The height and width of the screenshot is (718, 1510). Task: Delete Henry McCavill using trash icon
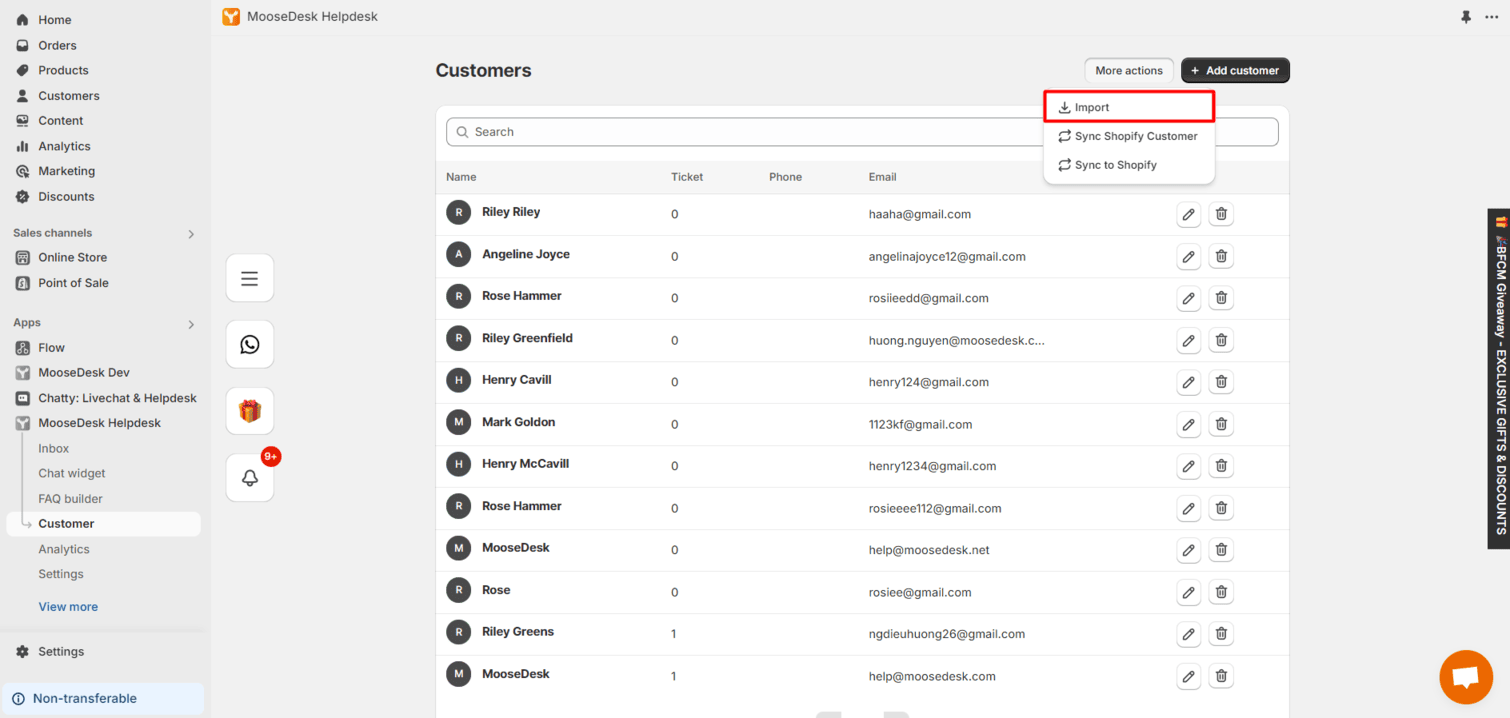pos(1221,466)
